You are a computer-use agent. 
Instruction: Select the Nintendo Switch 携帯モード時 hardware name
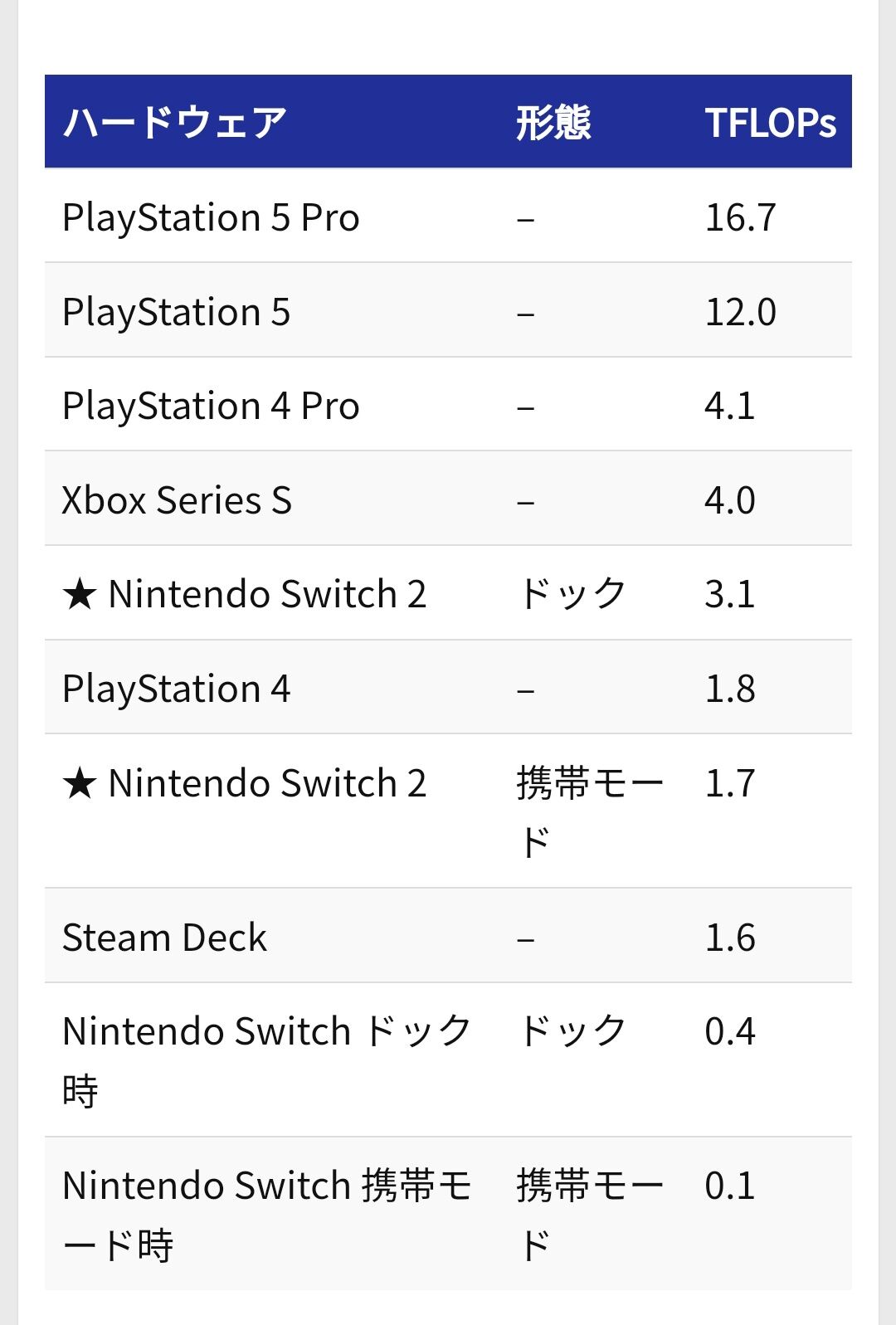coord(265,1186)
